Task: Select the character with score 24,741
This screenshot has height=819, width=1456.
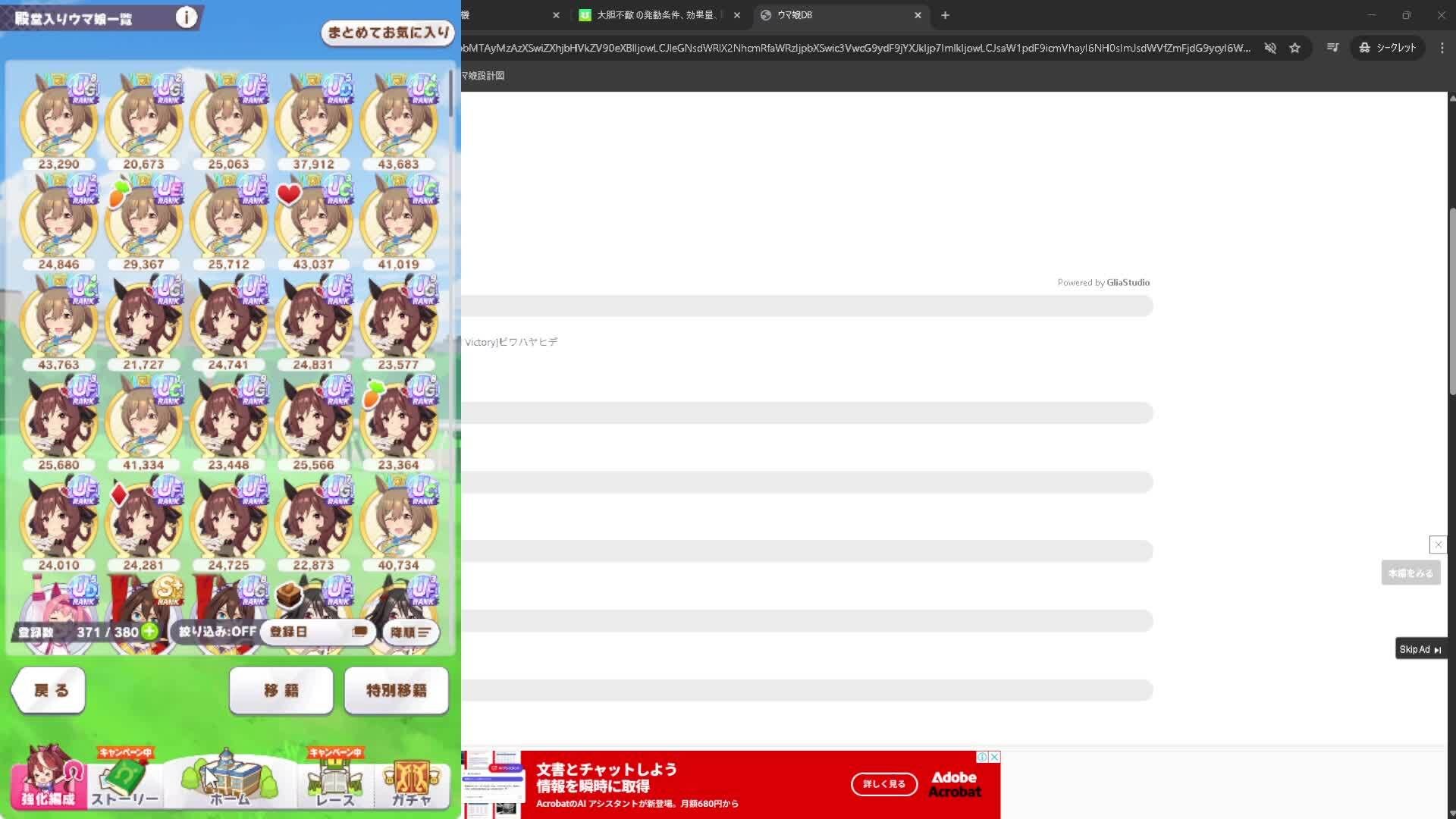Action: pos(228,322)
